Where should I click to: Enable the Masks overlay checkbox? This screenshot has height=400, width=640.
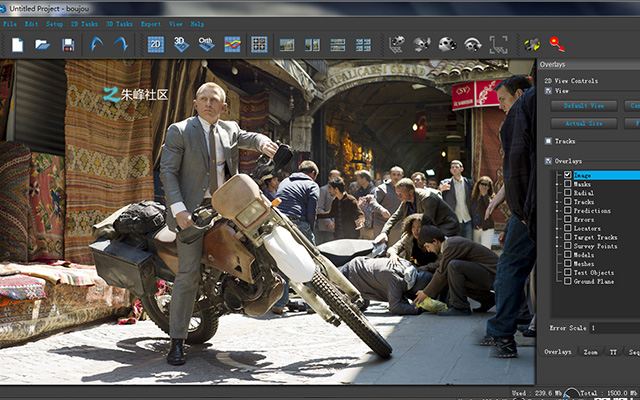click(567, 184)
